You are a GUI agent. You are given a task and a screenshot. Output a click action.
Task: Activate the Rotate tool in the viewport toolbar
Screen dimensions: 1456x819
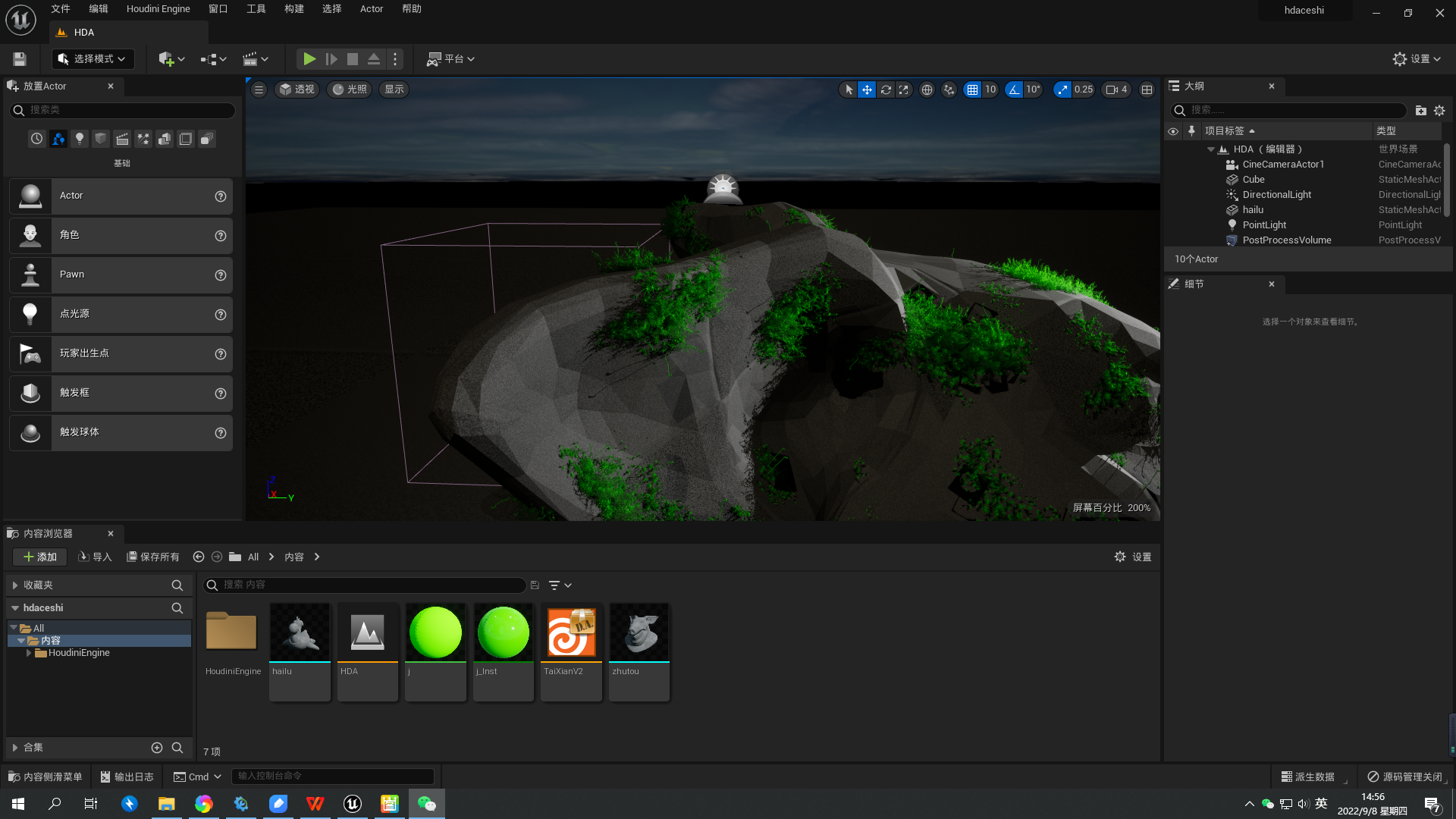[x=885, y=89]
